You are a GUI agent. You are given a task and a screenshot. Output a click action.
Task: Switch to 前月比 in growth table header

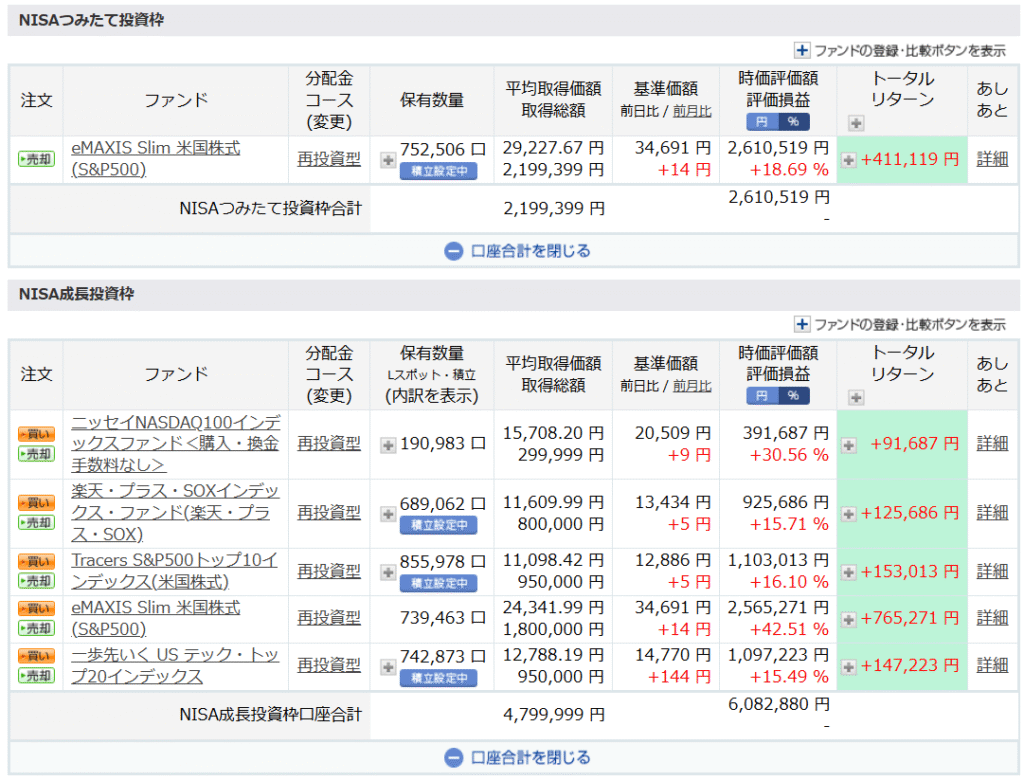(x=692, y=387)
